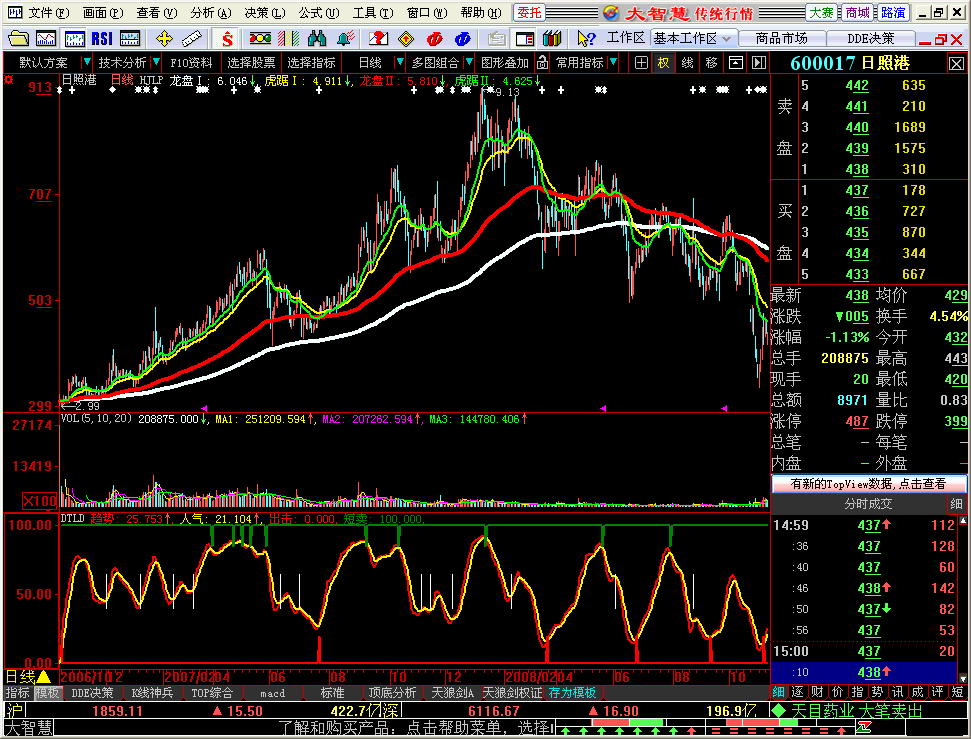971x739 pixels.
Task: Click the blue circular phi icon
Action: (x=463, y=39)
